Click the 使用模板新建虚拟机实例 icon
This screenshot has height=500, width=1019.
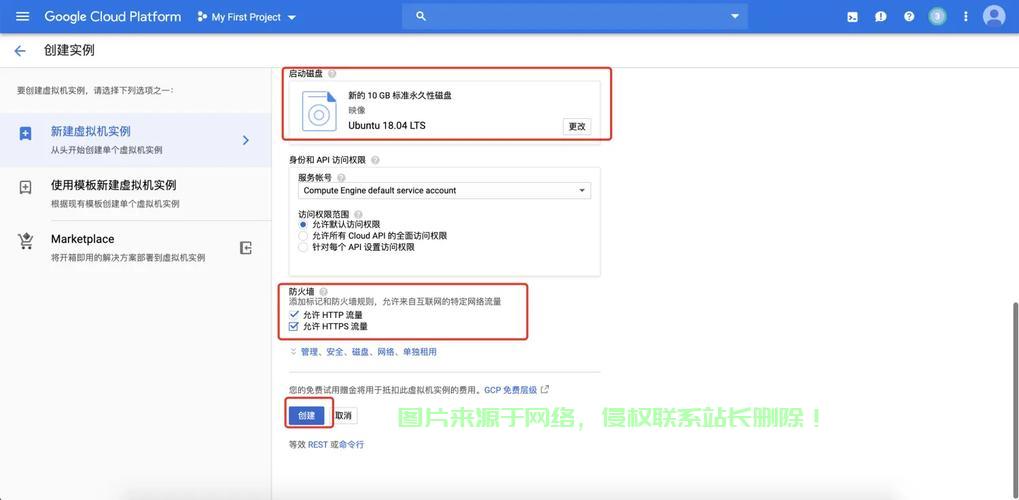click(25, 188)
